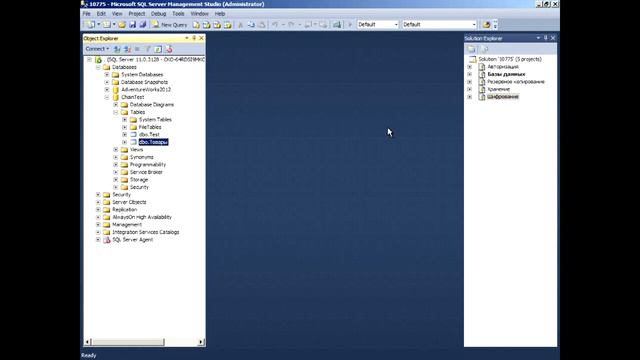Open the File menu
640x360 pixels.
tap(87, 14)
